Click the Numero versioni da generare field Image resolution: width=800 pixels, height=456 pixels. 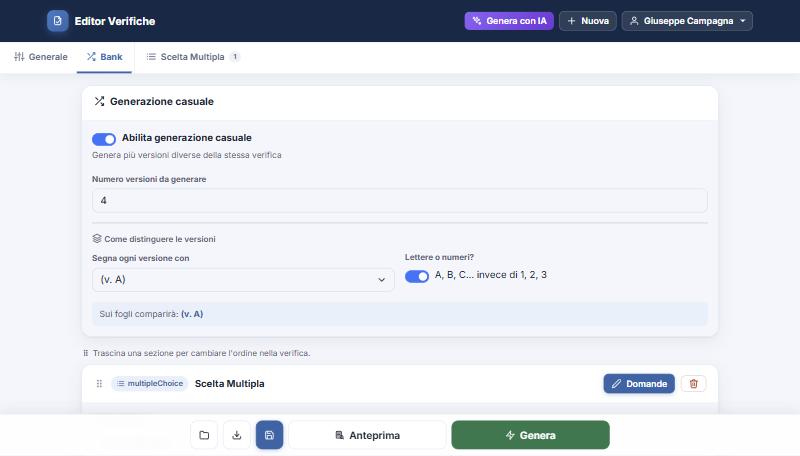[x=399, y=200]
